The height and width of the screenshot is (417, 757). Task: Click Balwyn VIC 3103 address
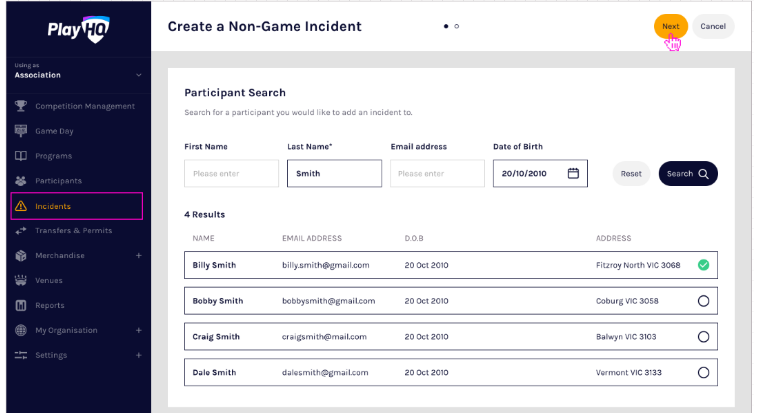tap(626, 336)
